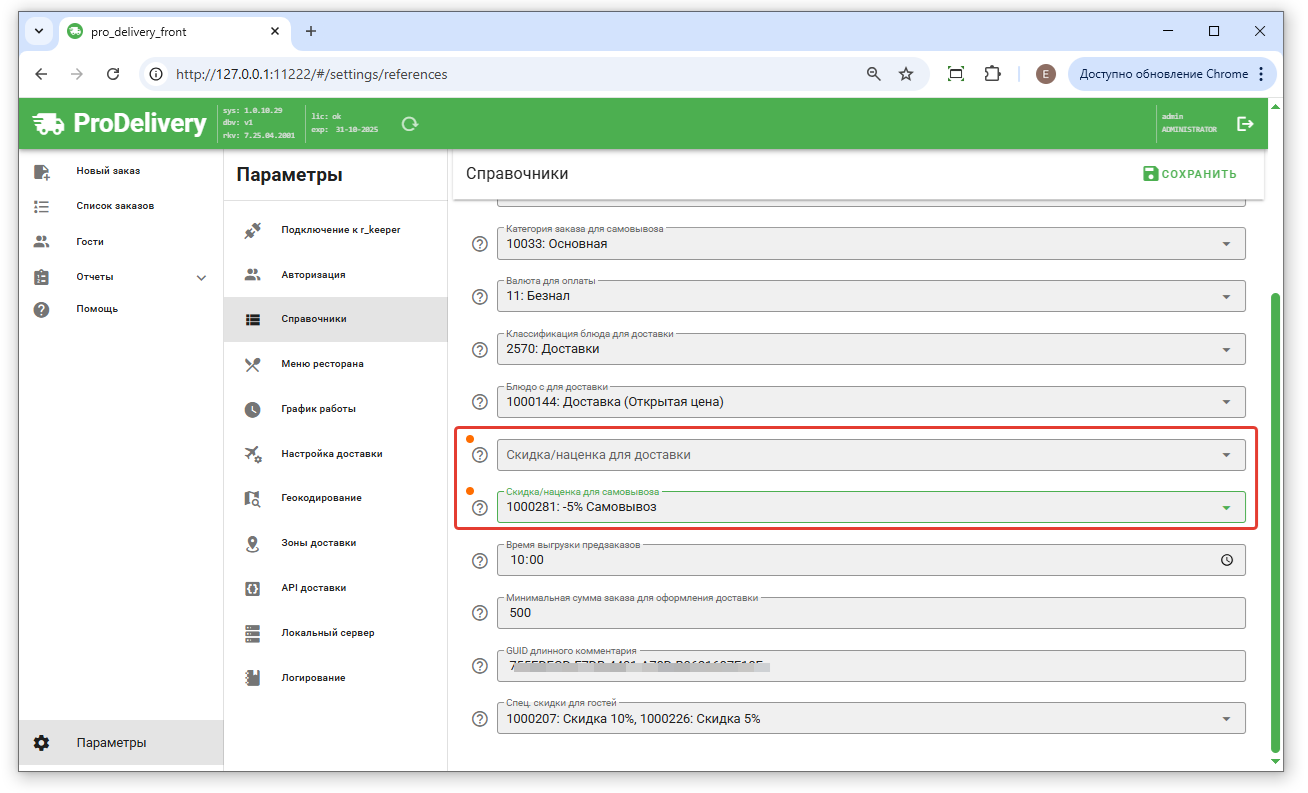Click help icon beside Время выгрузки предзаказов
The width and height of the screenshot is (1308, 793).
(480, 561)
